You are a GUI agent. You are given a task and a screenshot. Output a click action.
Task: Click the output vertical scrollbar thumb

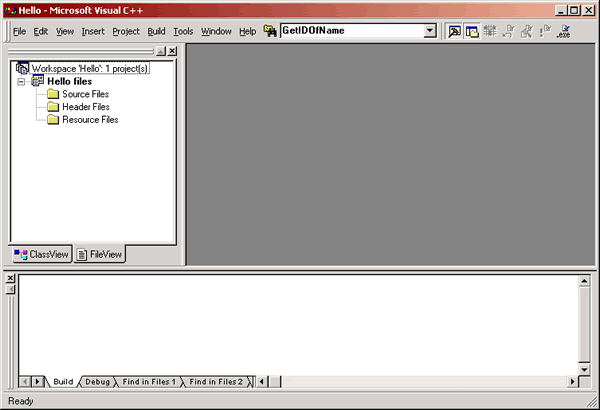584,325
